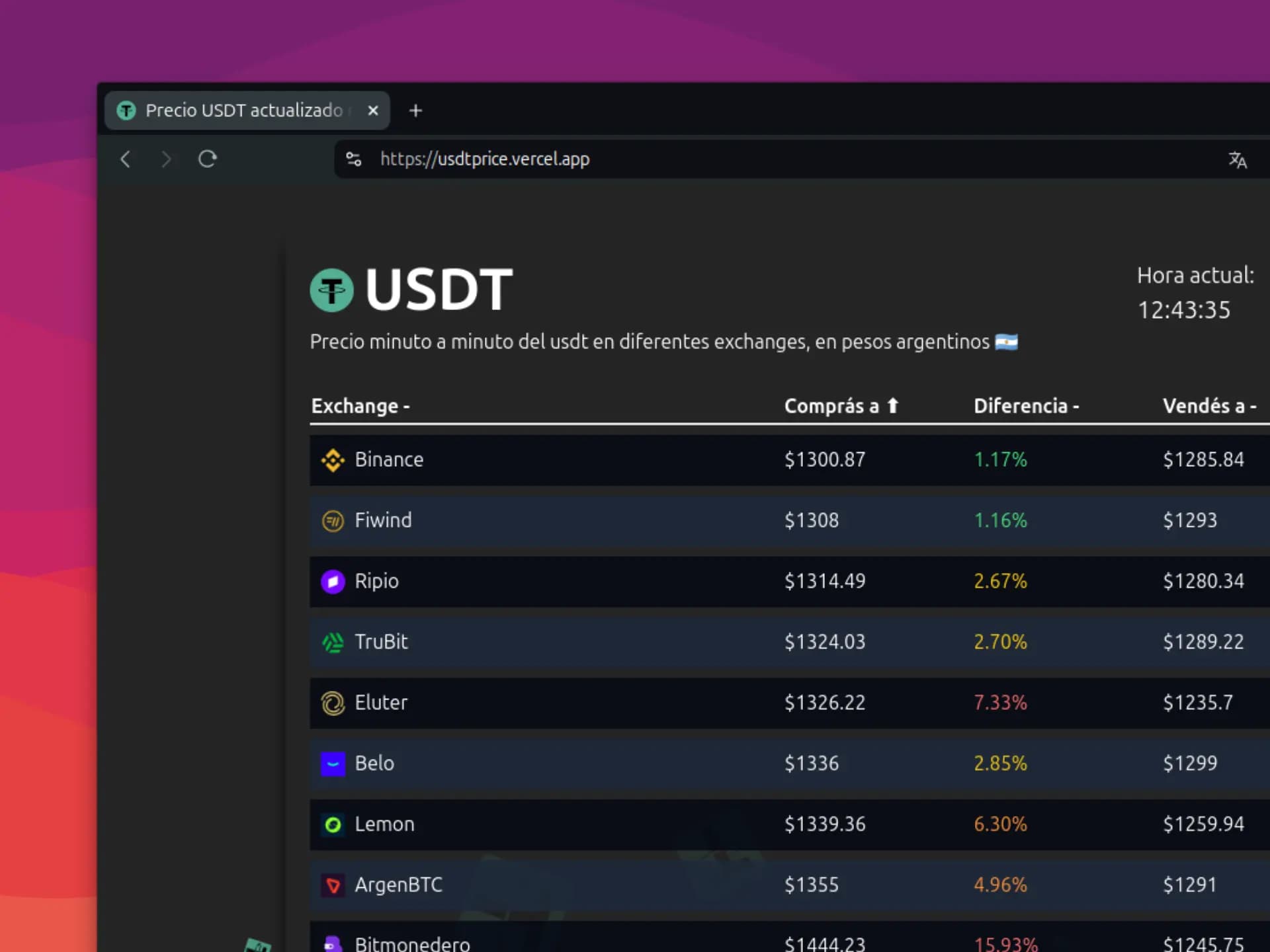Click the Argentine flag emoji in subtitle
This screenshot has height=952, width=1270.
(x=1006, y=342)
